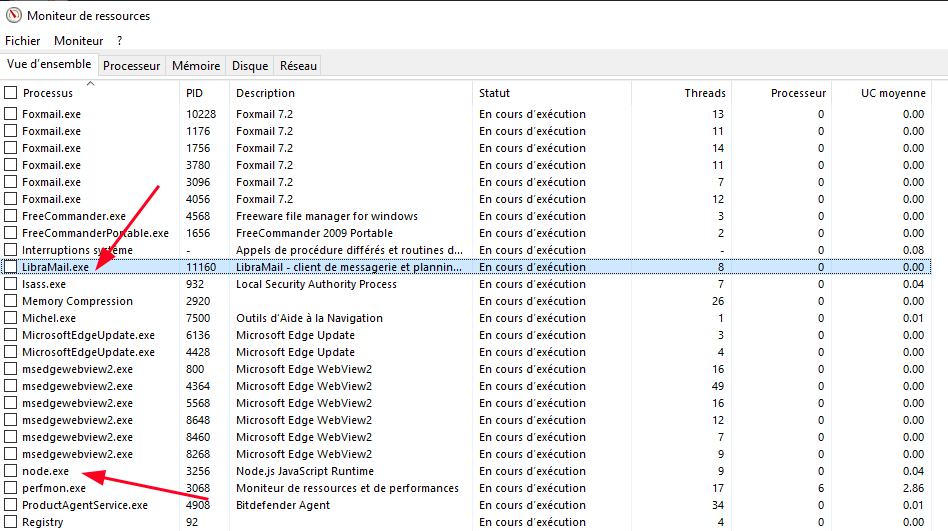948x531 pixels.
Task: Switch to the Mémoire tab
Action: click(x=196, y=65)
